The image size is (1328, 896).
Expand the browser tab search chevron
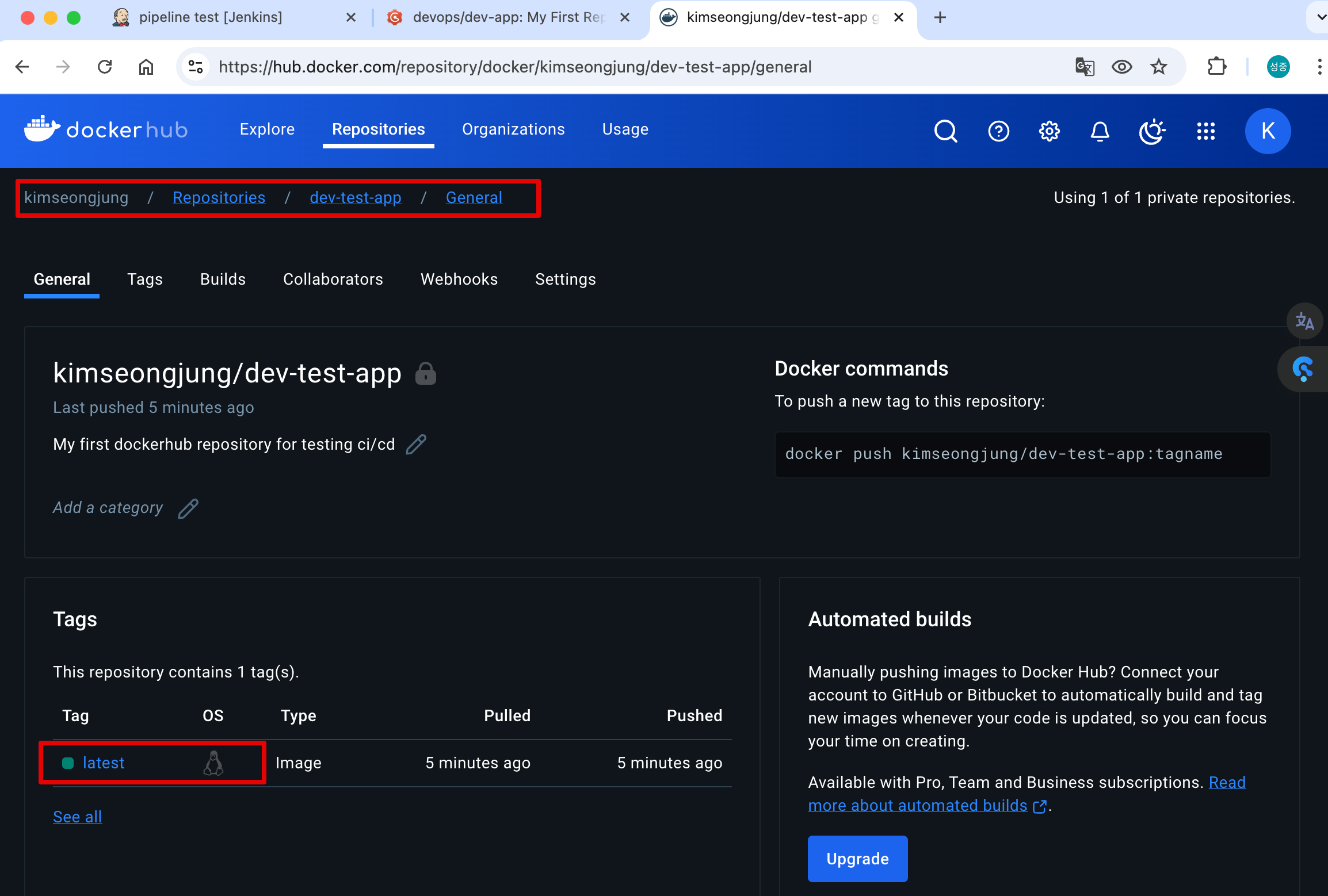coord(1321,17)
